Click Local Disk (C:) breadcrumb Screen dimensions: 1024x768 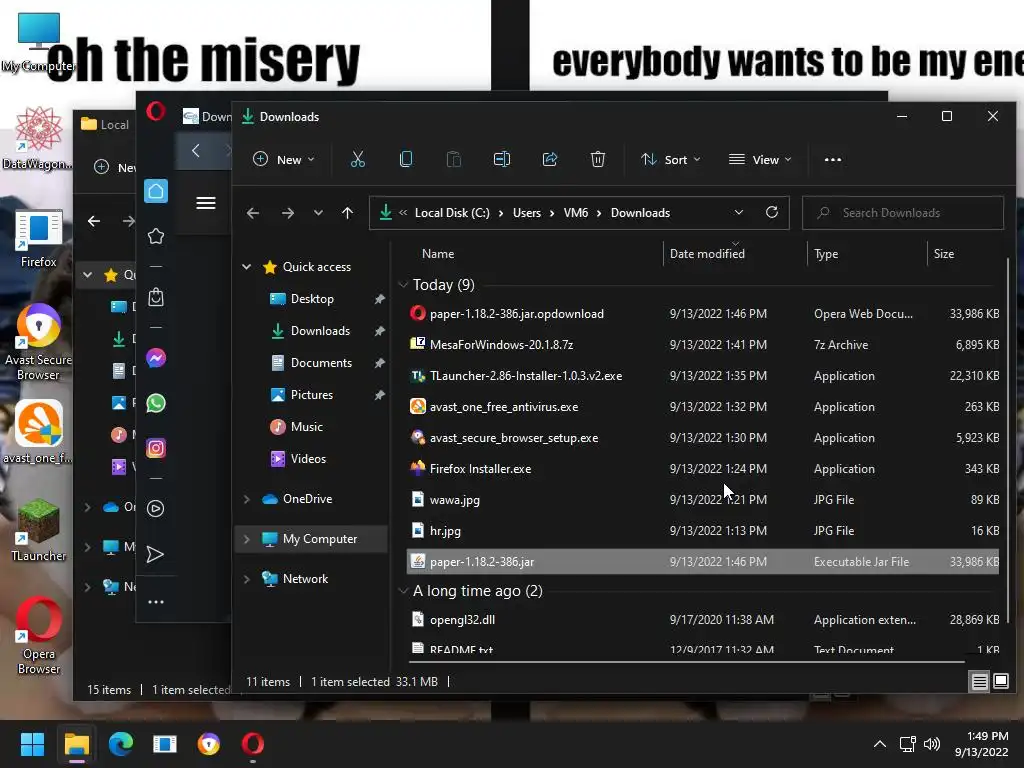[x=452, y=213]
